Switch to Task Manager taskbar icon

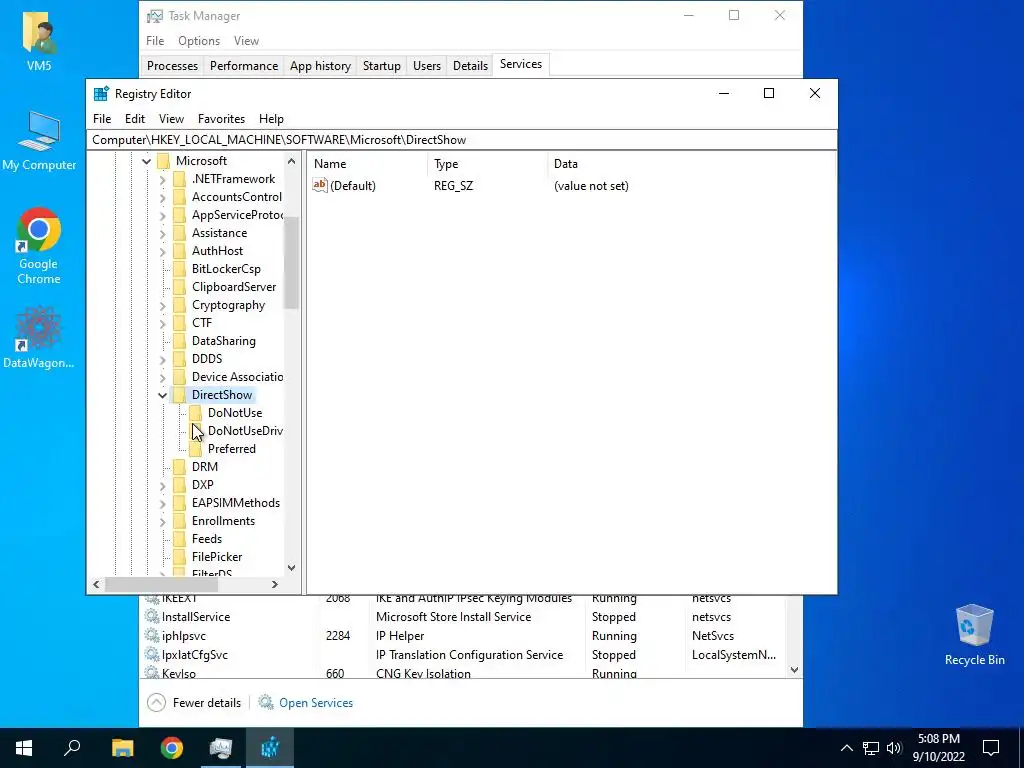point(221,748)
